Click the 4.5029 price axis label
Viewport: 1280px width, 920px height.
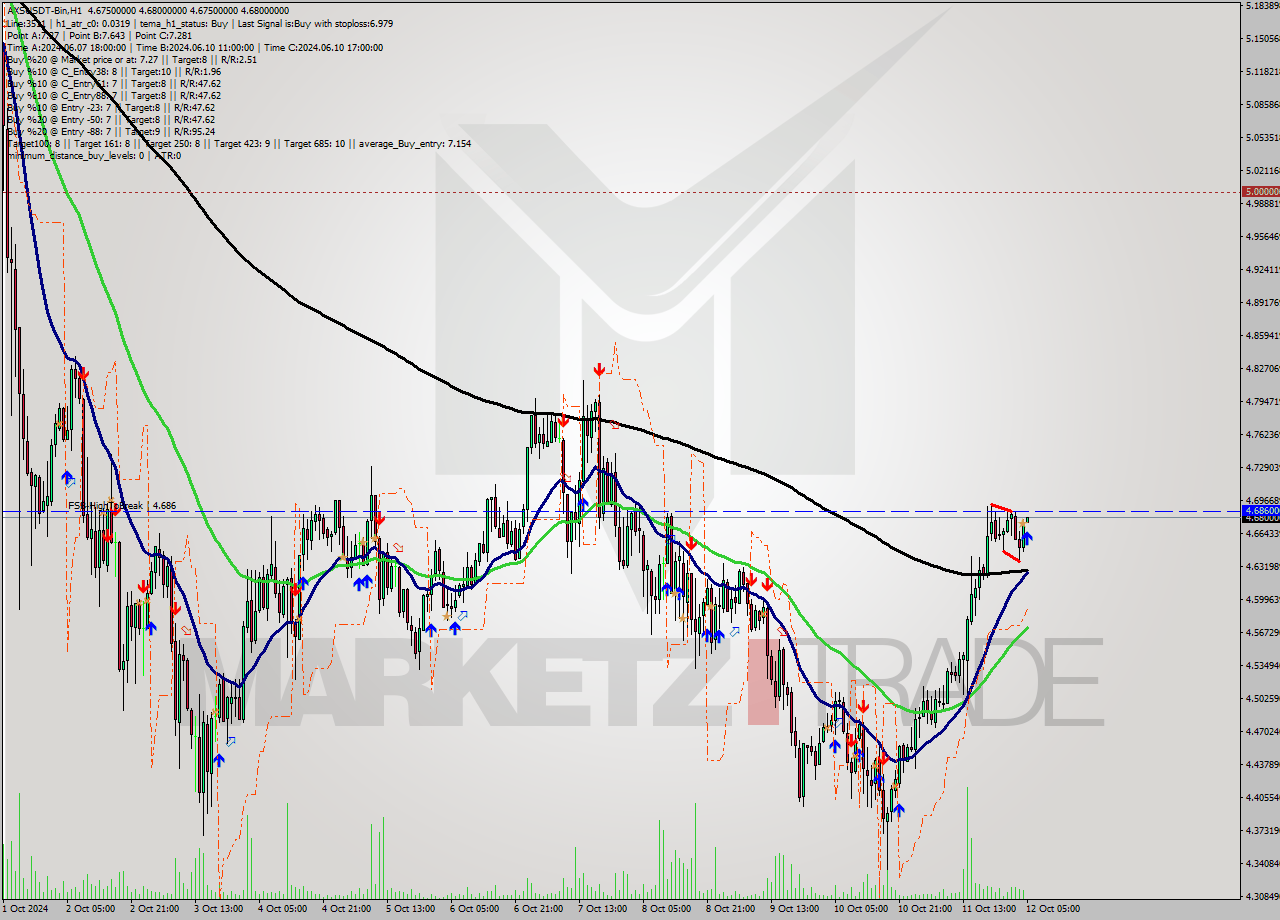1261,698
